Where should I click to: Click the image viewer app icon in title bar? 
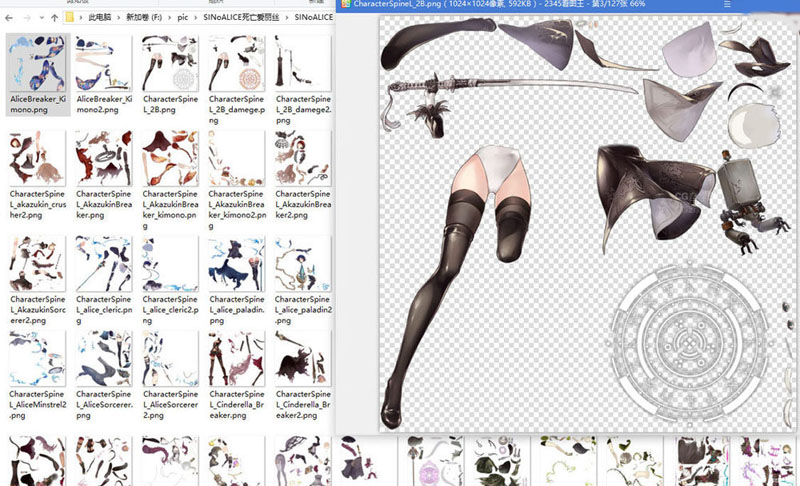tap(345, 4)
